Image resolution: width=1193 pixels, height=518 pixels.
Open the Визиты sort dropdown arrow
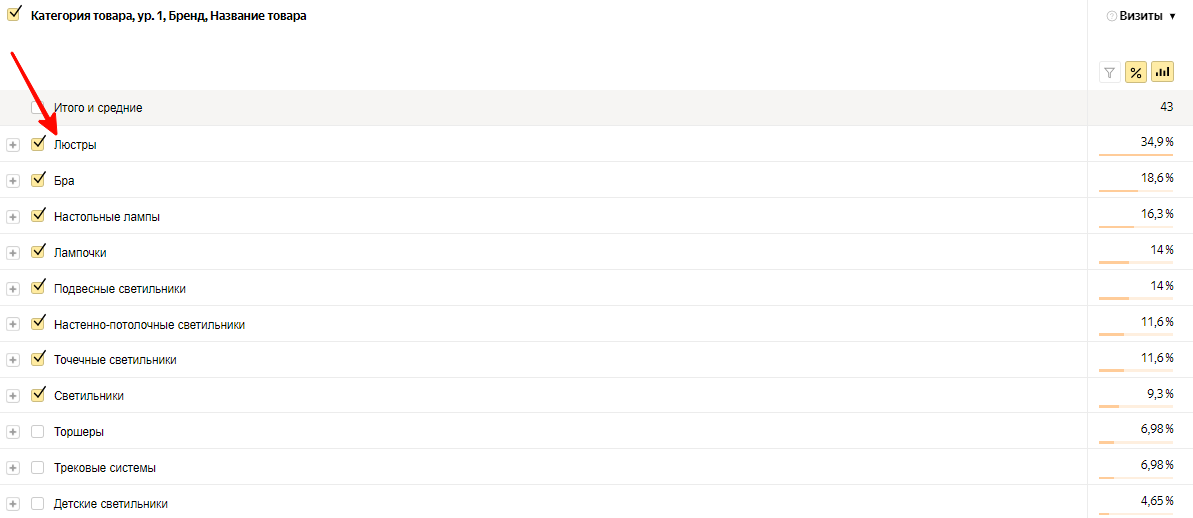click(x=1172, y=16)
